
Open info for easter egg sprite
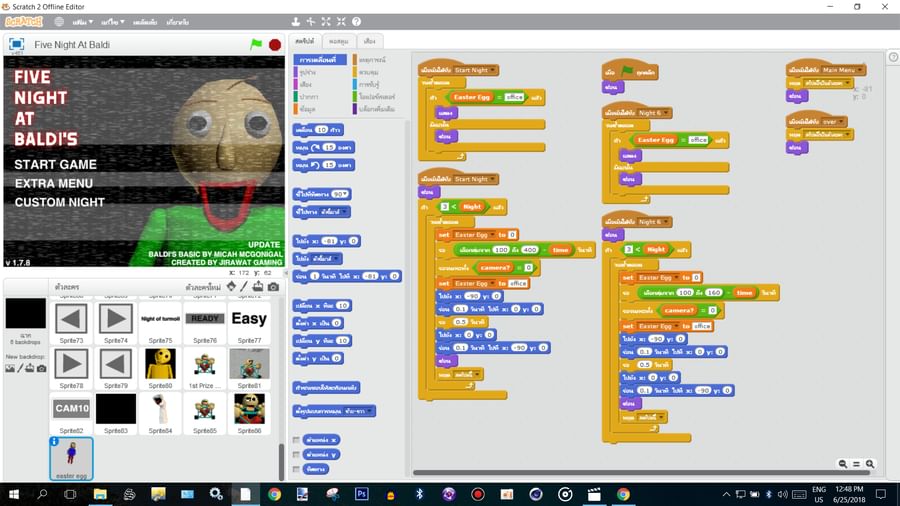[x=54, y=442]
